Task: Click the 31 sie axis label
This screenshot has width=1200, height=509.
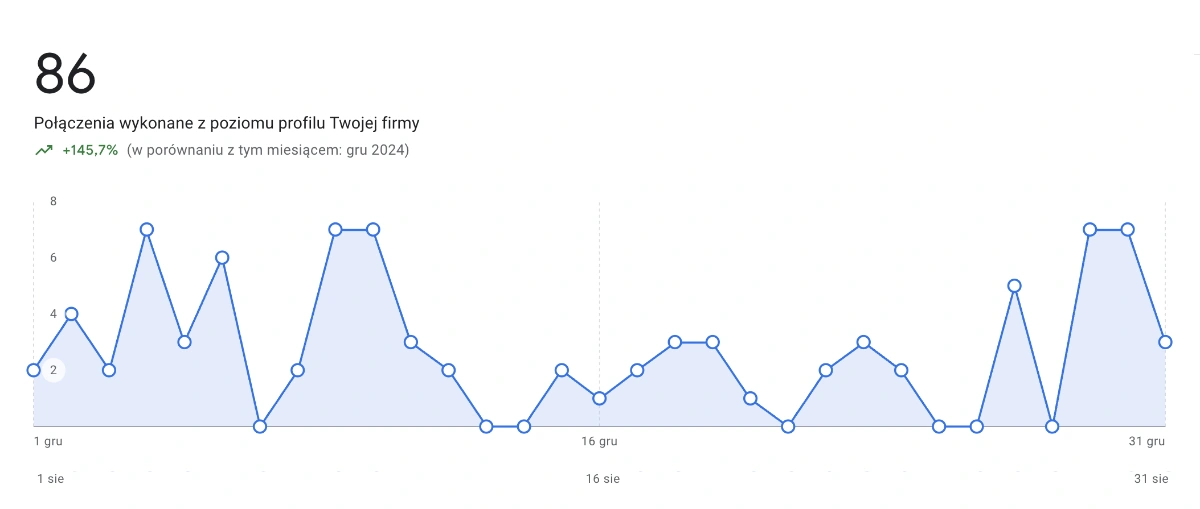Action: pos(1150,479)
